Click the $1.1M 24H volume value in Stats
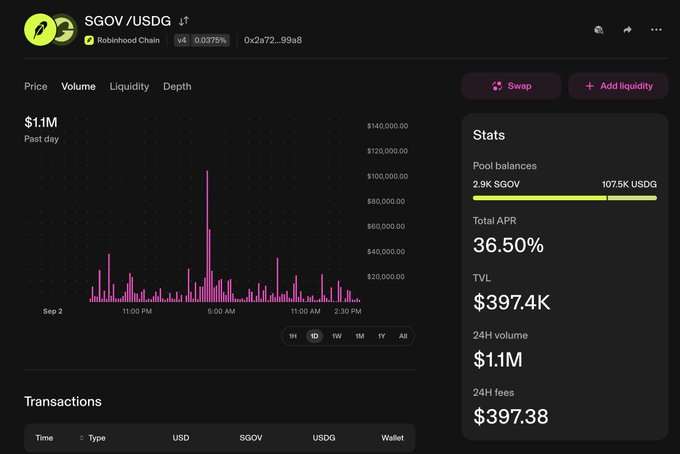This screenshot has width=680, height=454. click(498, 359)
